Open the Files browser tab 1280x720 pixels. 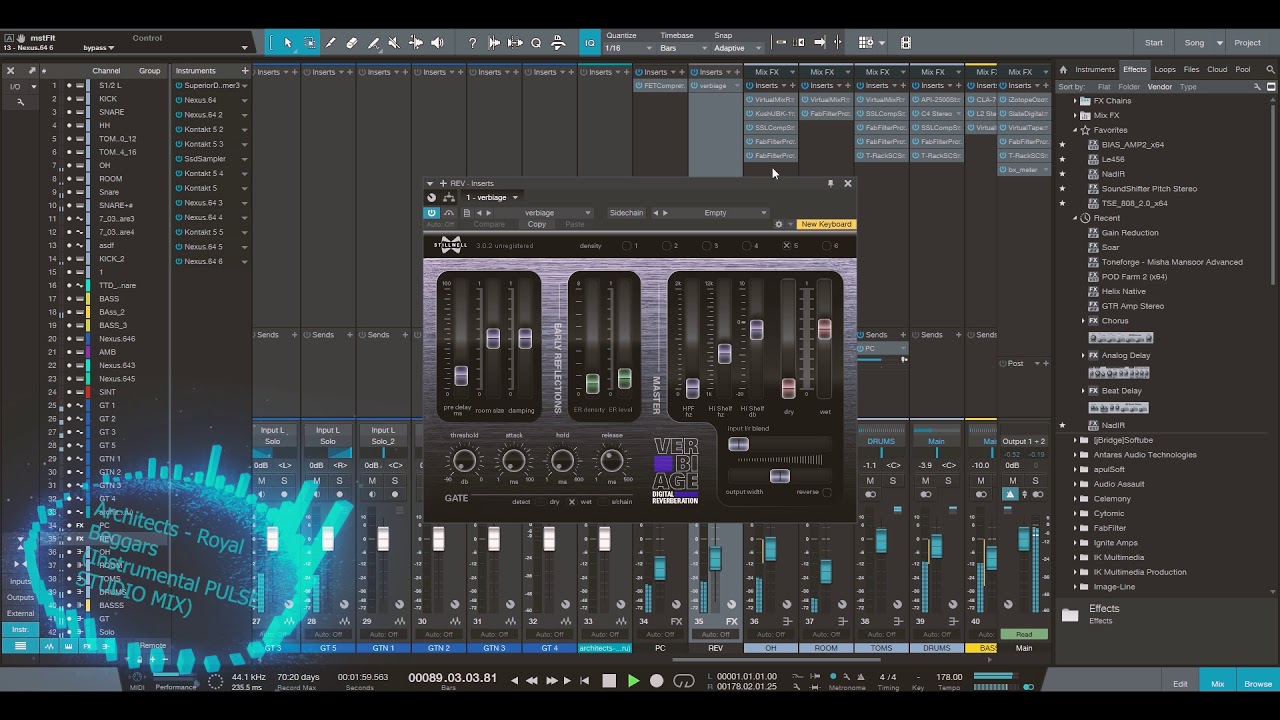pyautogui.click(x=1191, y=70)
